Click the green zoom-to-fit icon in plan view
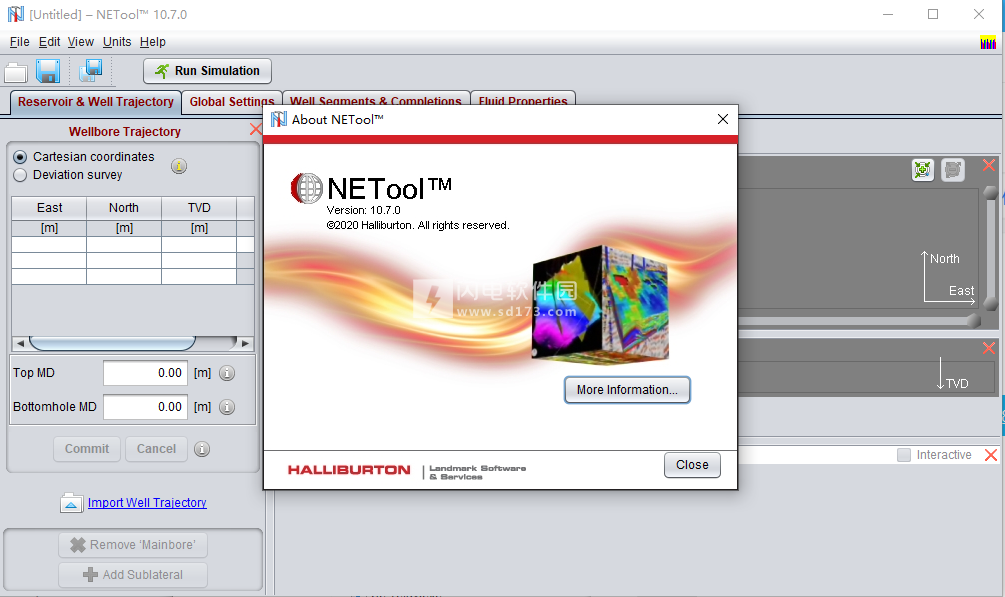 point(922,170)
